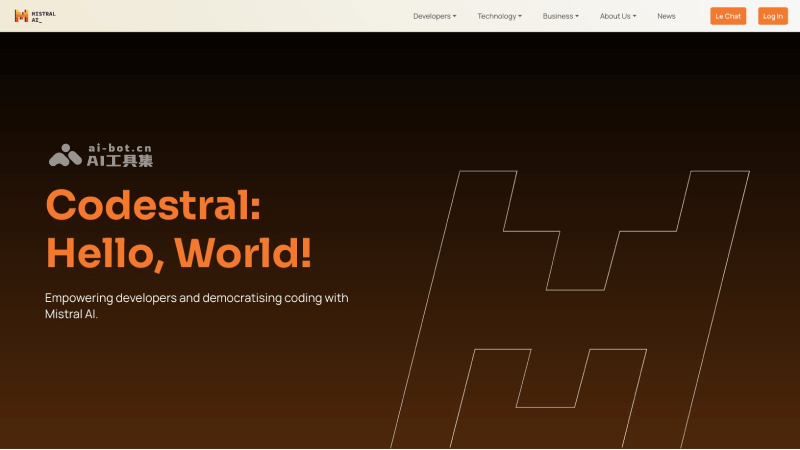
Task: Click the ai-bot.cn watermark cloud icon
Action: pyautogui.click(x=65, y=155)
